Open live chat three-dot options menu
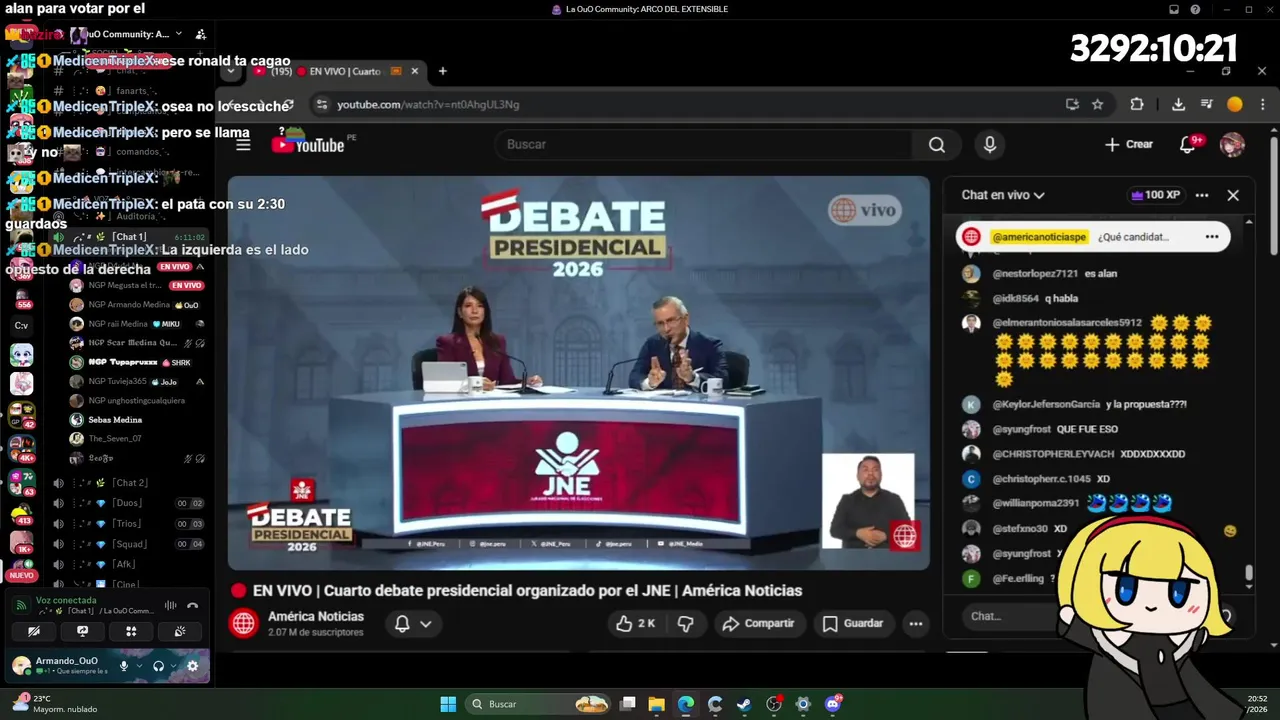 1202,195
